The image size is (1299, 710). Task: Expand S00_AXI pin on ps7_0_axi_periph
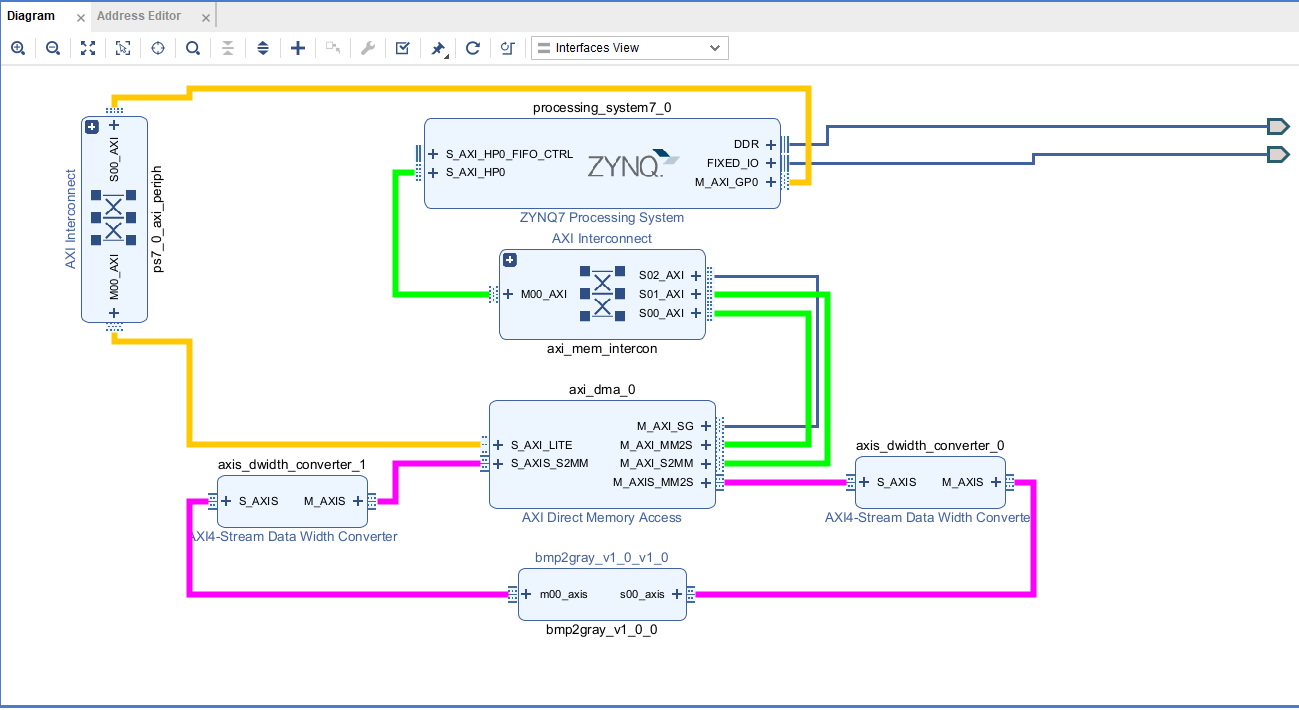[114, 126]
